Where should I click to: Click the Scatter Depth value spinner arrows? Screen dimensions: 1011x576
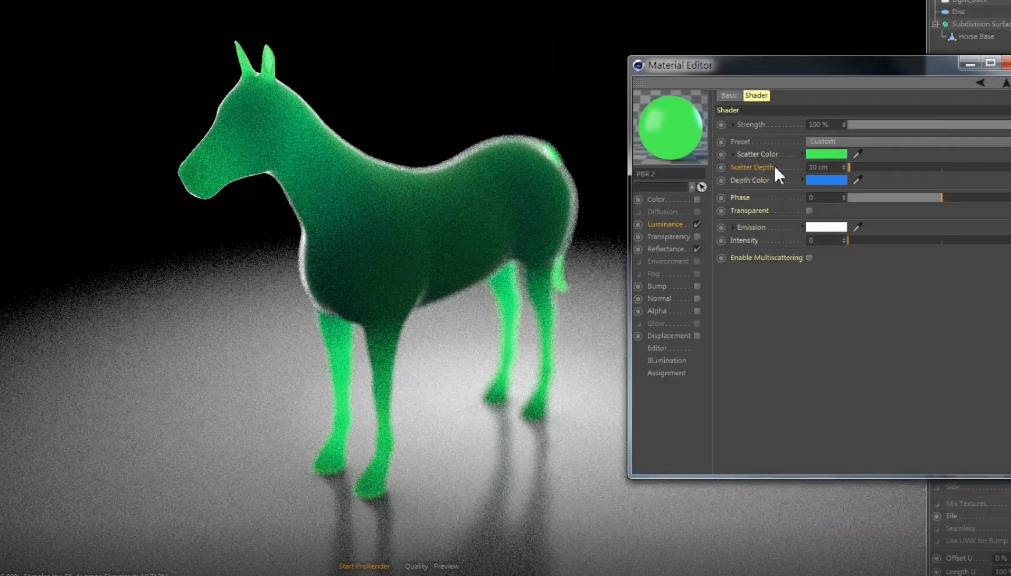click(843, 167)
